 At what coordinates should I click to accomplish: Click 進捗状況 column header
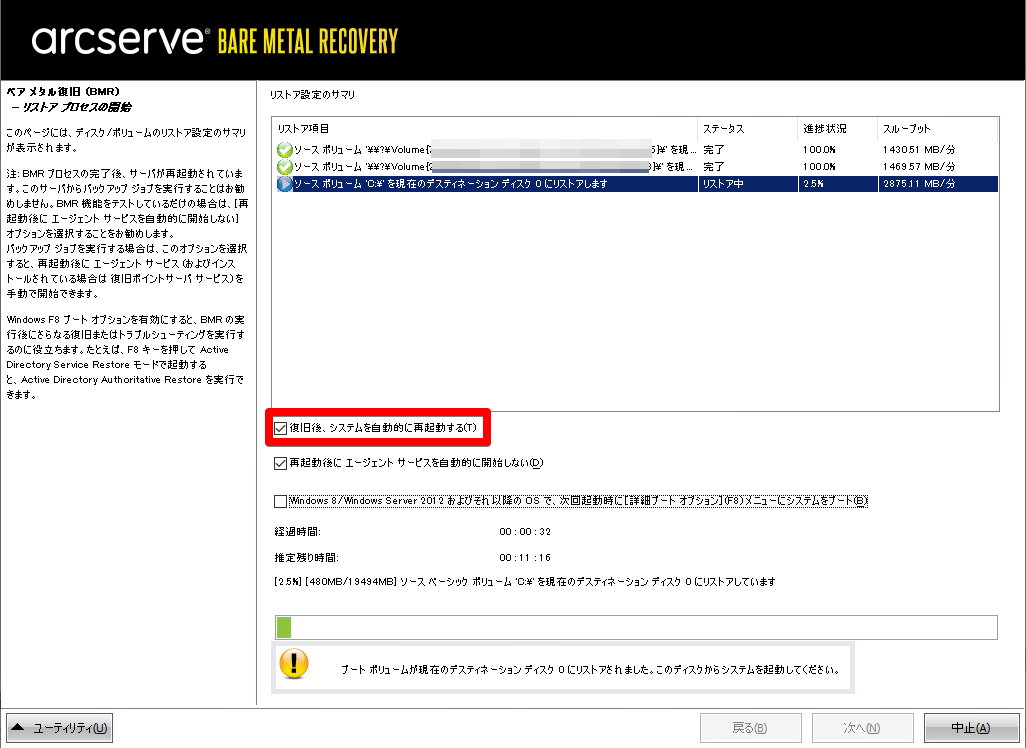pyautogui.click(x=838, y=129)
